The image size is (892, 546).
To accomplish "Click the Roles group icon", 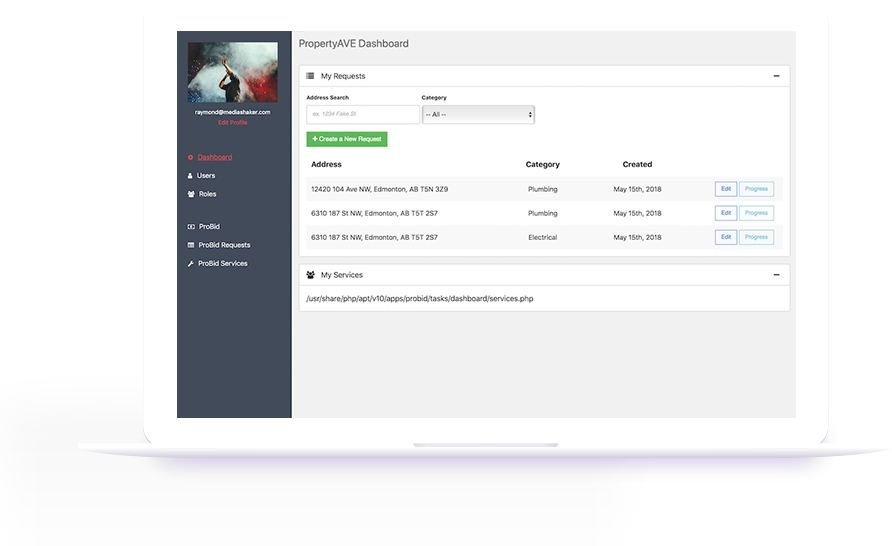I will tap(190, 194).
